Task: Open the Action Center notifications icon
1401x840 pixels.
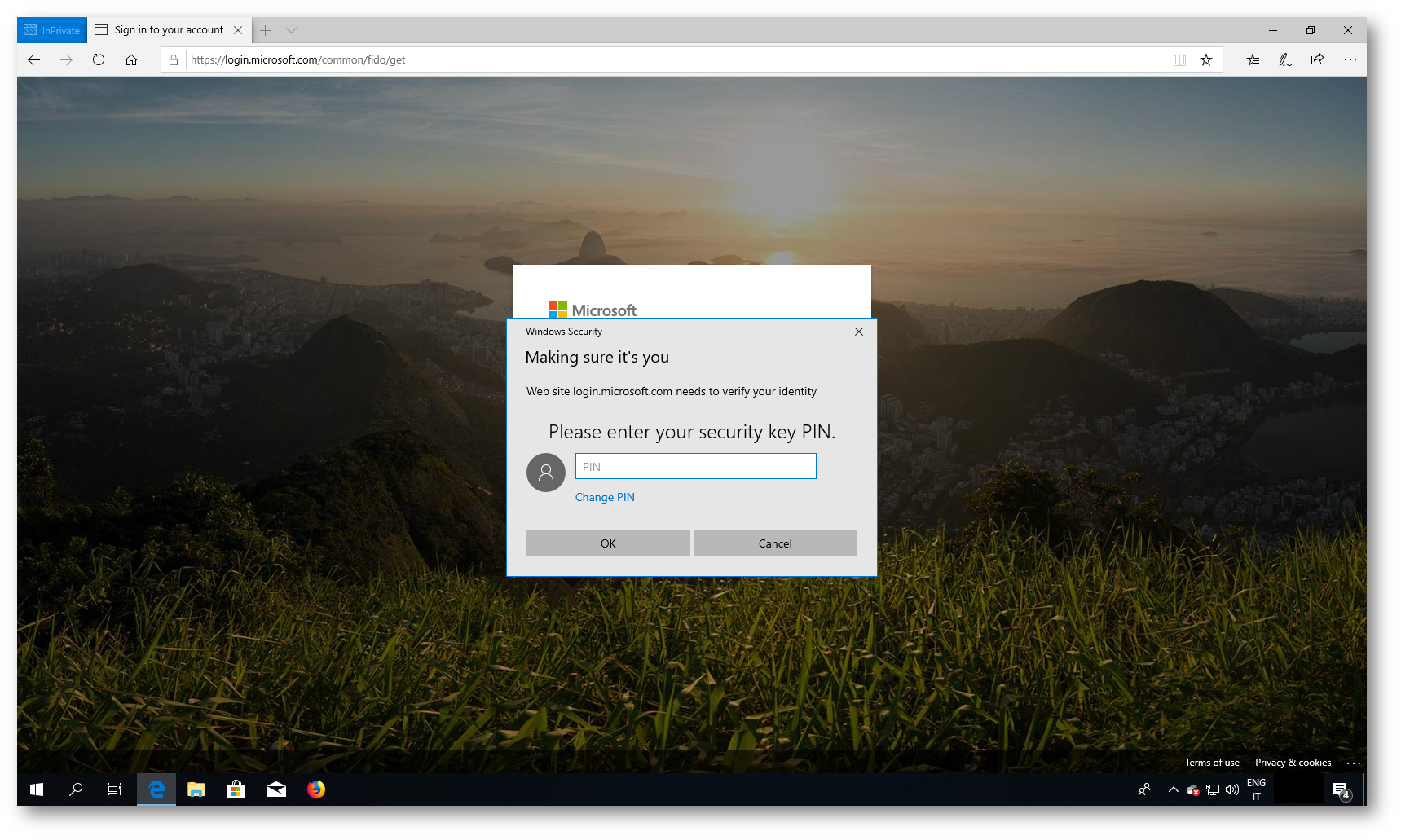Action: pos(1342,789)
